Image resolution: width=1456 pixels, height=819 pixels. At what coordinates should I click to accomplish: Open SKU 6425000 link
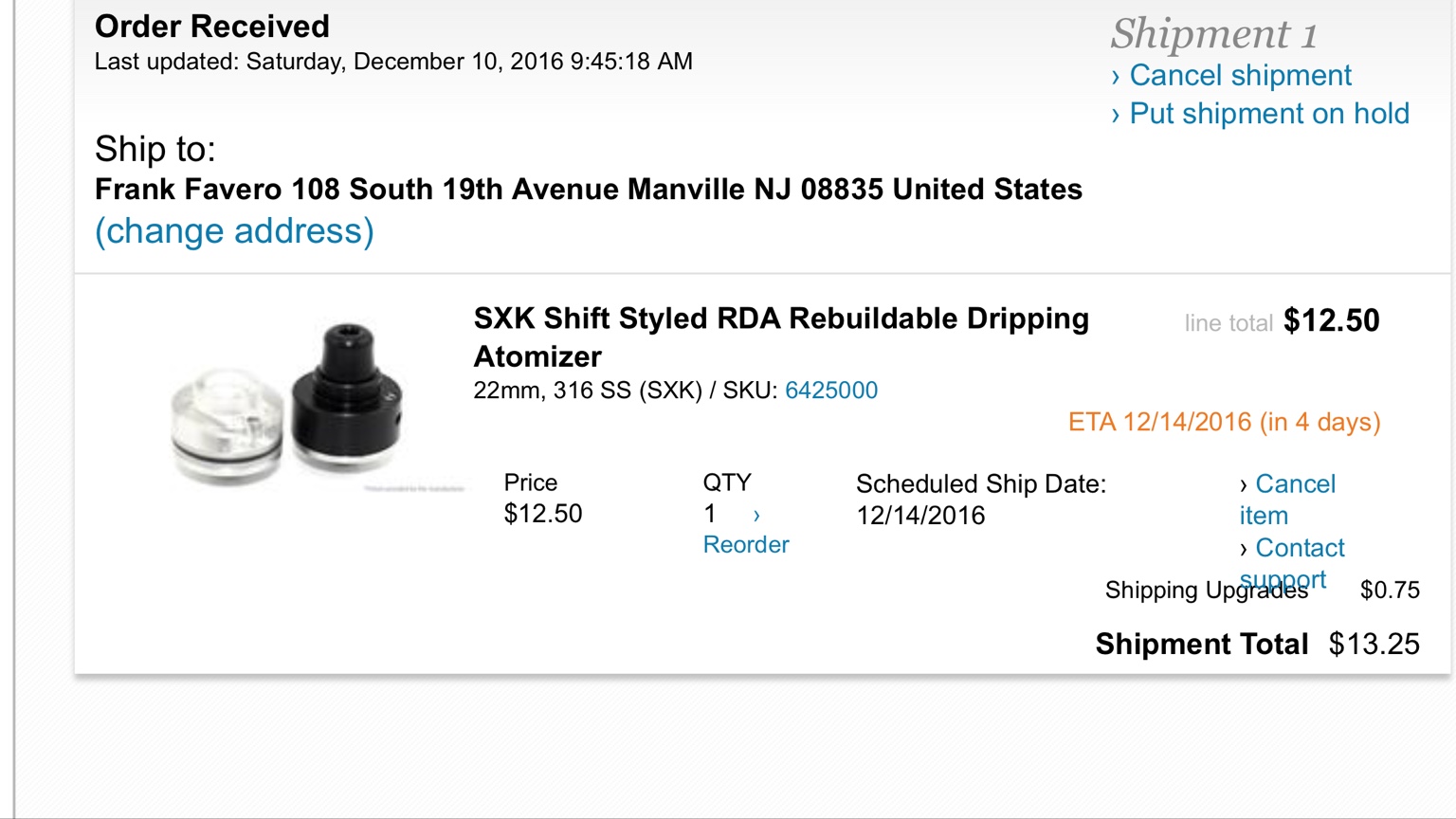pyautogui.click(x=831, y=391)
